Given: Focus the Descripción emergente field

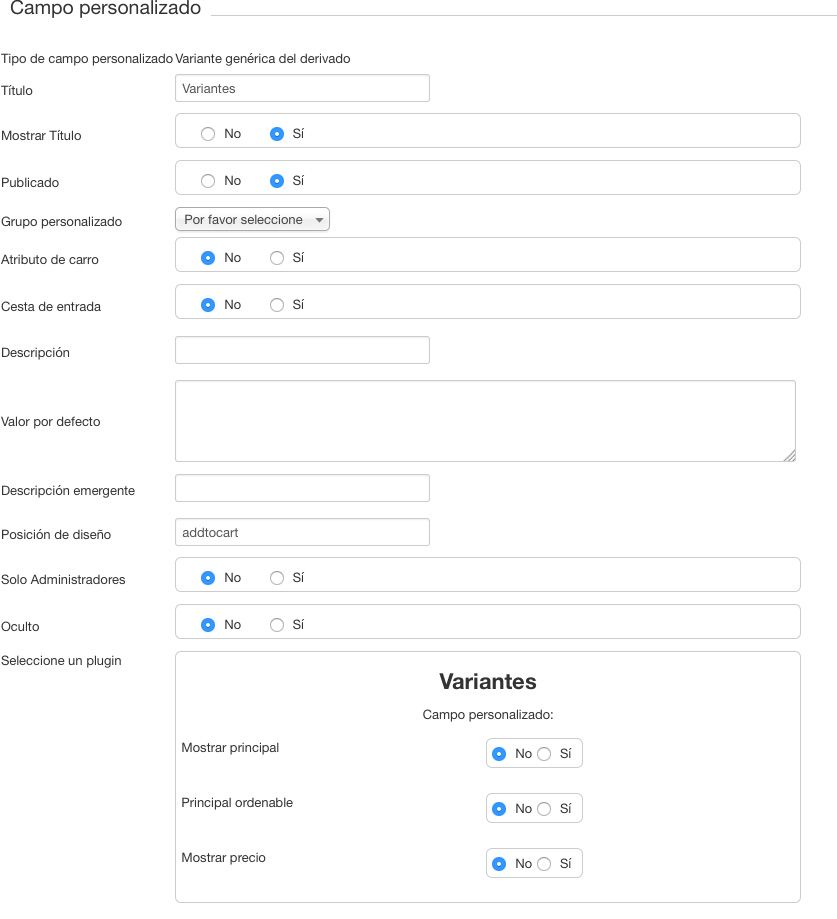Looking at the screenshot, I should (x=302, y=488).
